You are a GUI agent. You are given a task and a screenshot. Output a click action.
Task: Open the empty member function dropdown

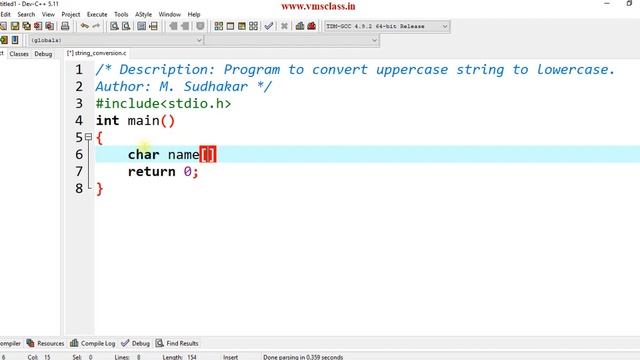click(x=292, y=40)
